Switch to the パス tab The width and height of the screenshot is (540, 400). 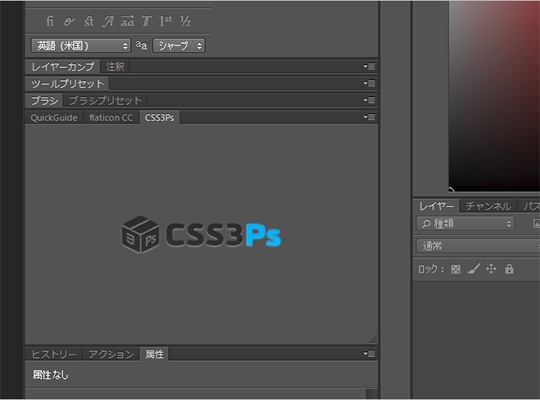(x=530, y=206)
